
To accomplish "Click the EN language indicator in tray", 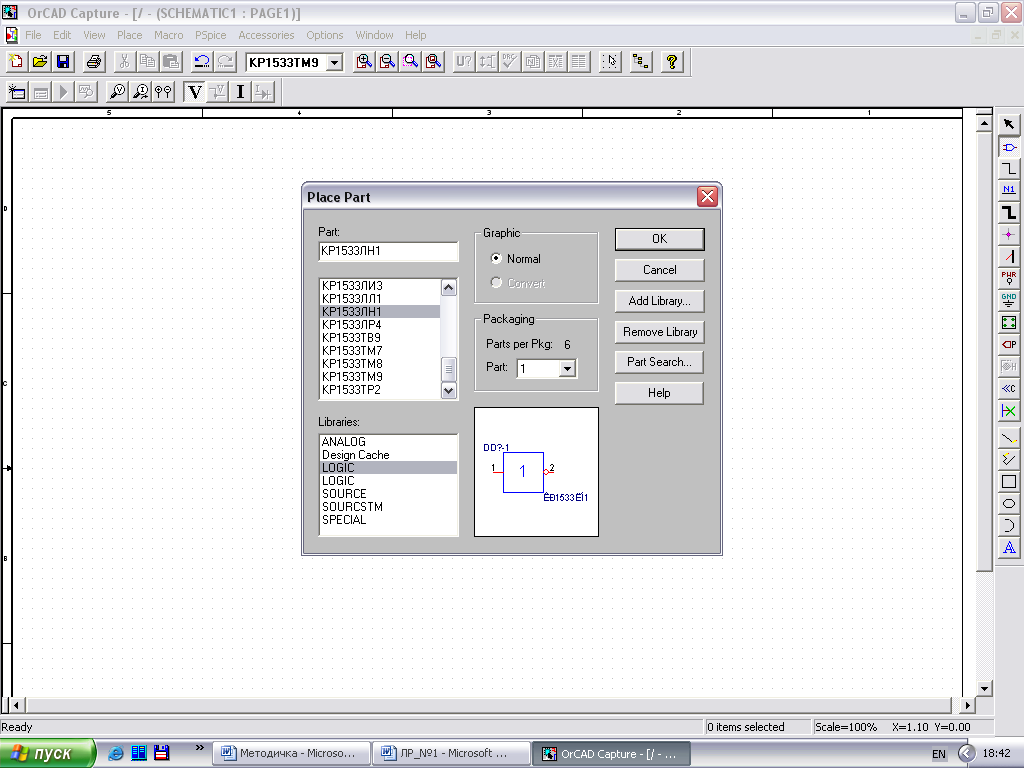I will tap(938, 754).
